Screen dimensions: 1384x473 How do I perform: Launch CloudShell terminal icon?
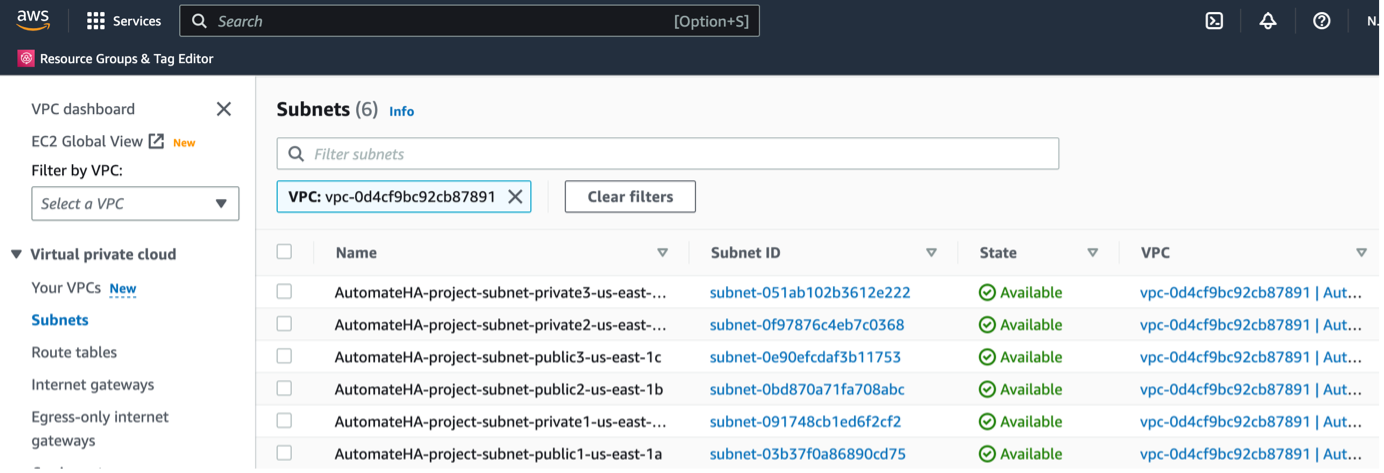(1214, 21)
